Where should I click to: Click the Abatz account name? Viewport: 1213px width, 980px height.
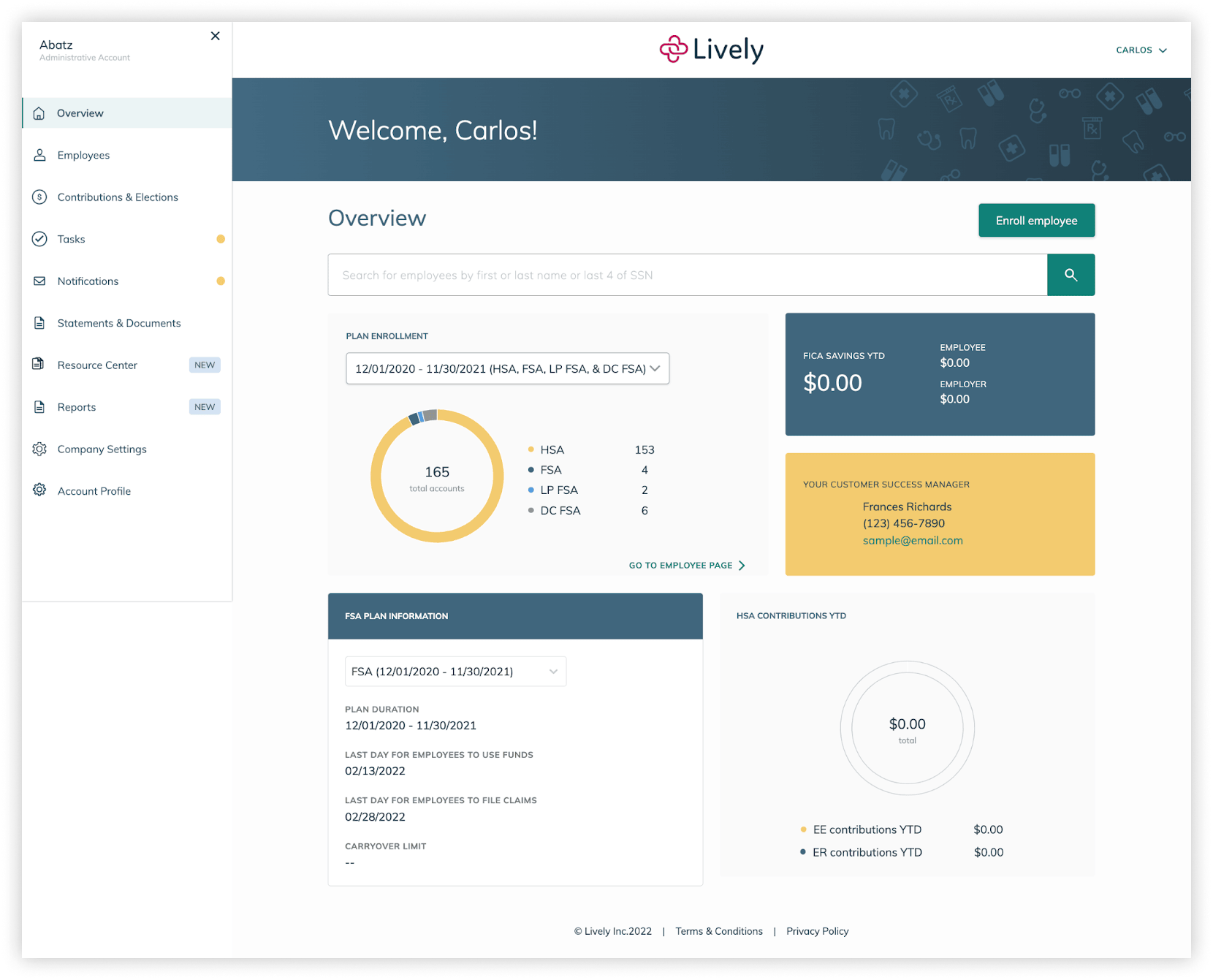click(56, 45)
